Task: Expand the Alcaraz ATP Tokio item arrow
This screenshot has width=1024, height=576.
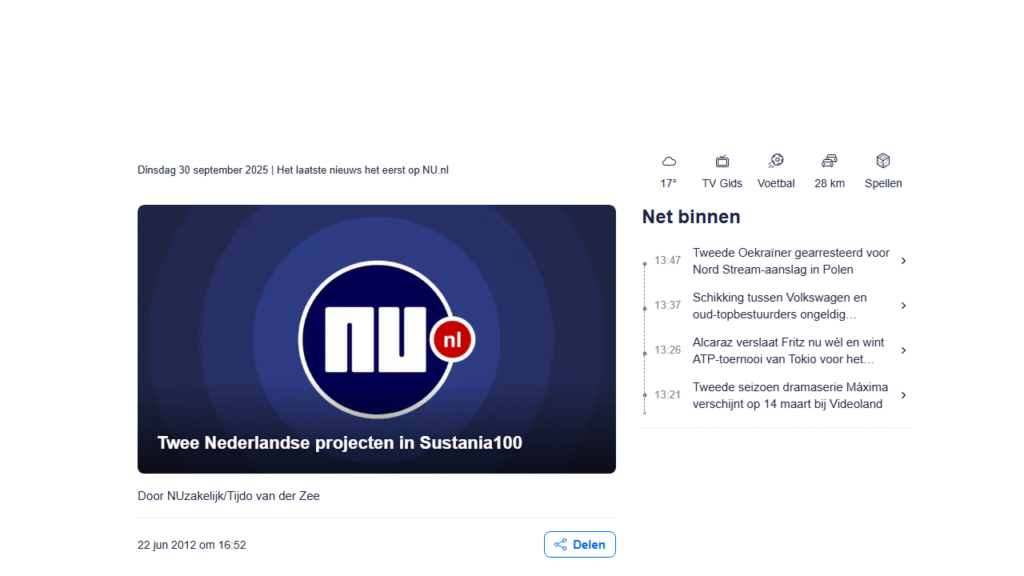Action: [x=903, y=351]
